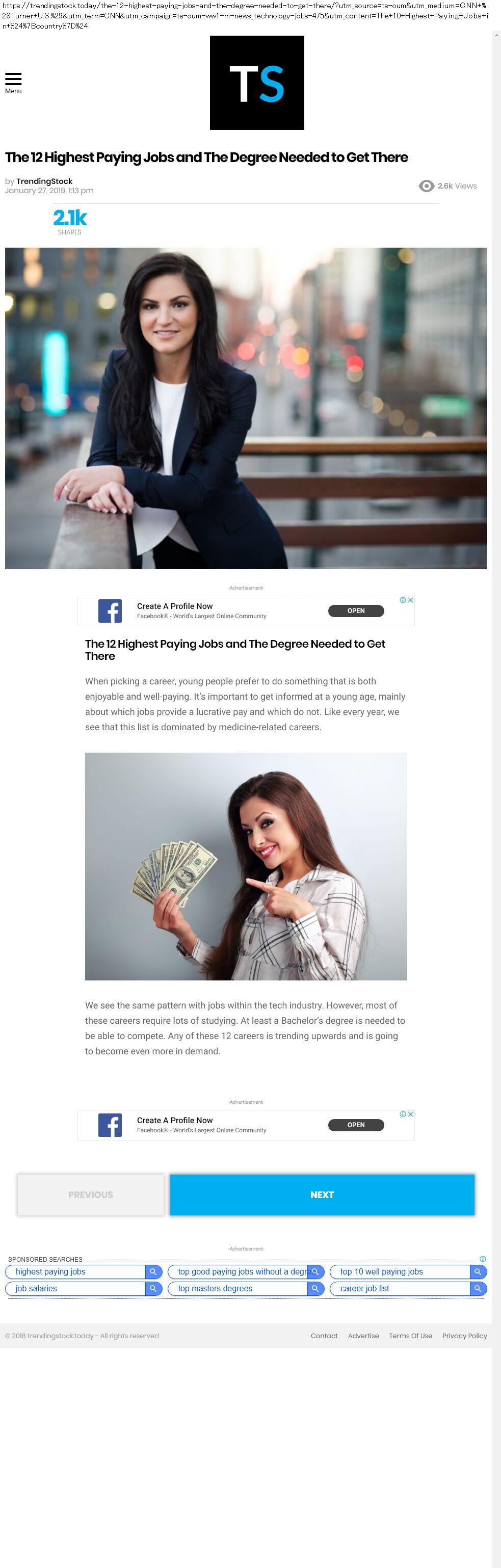Click the views eye icon
Viewport: 501px width, 1568px height.
click(x=426, y=185)
